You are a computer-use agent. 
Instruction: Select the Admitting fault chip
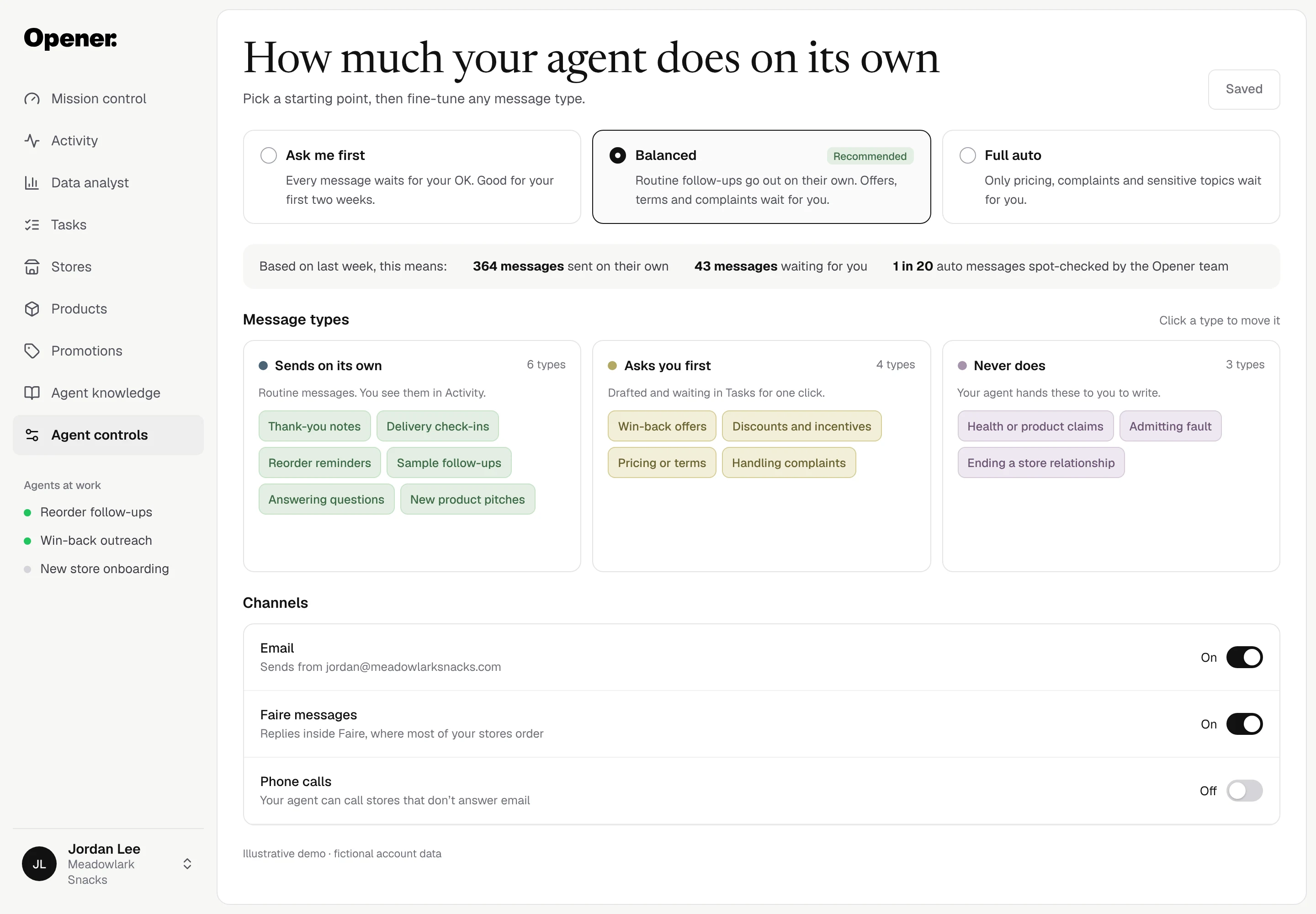tap(1169, 427)
